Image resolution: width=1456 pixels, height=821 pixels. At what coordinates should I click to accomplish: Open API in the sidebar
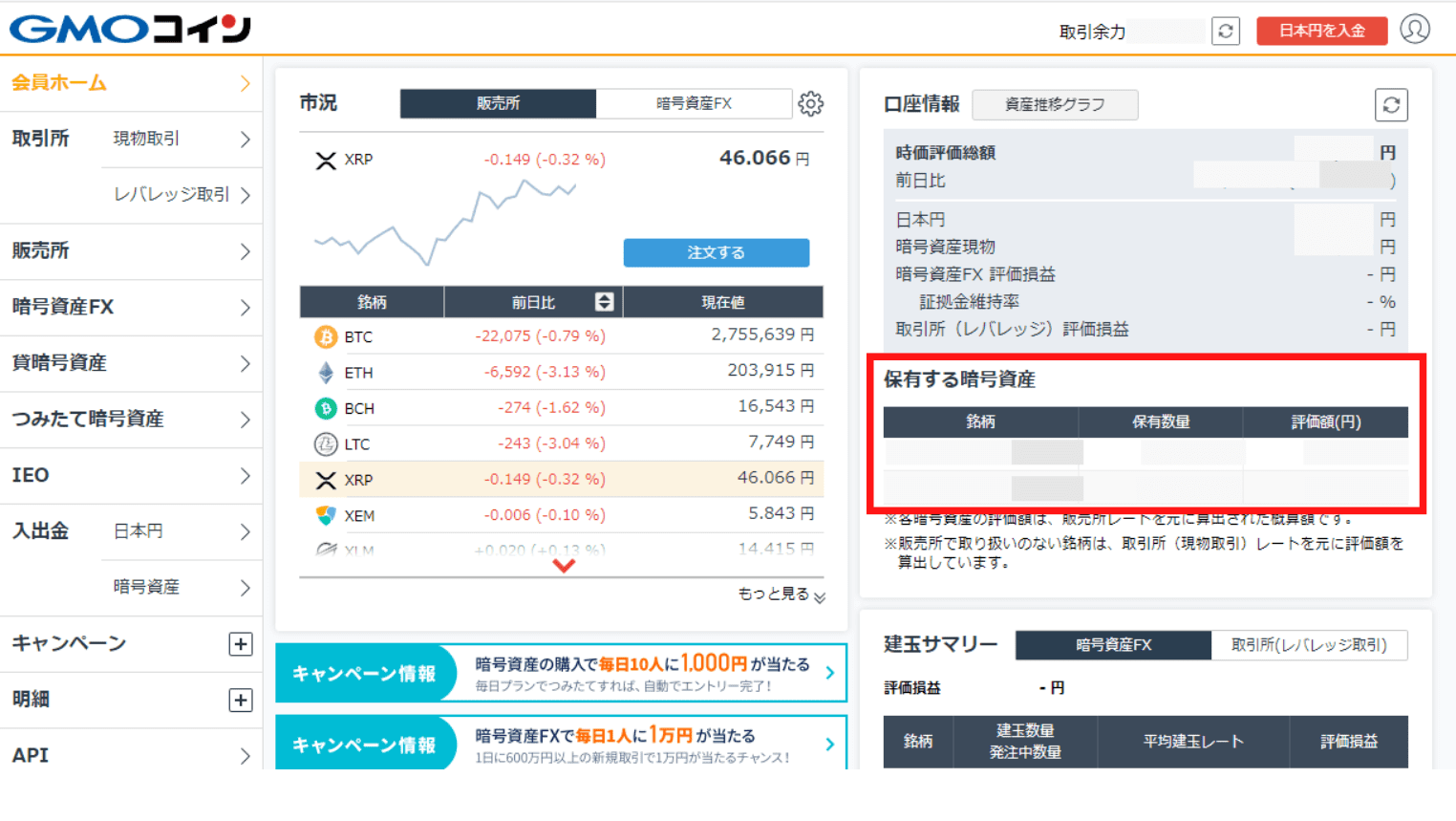click(131, 755)
